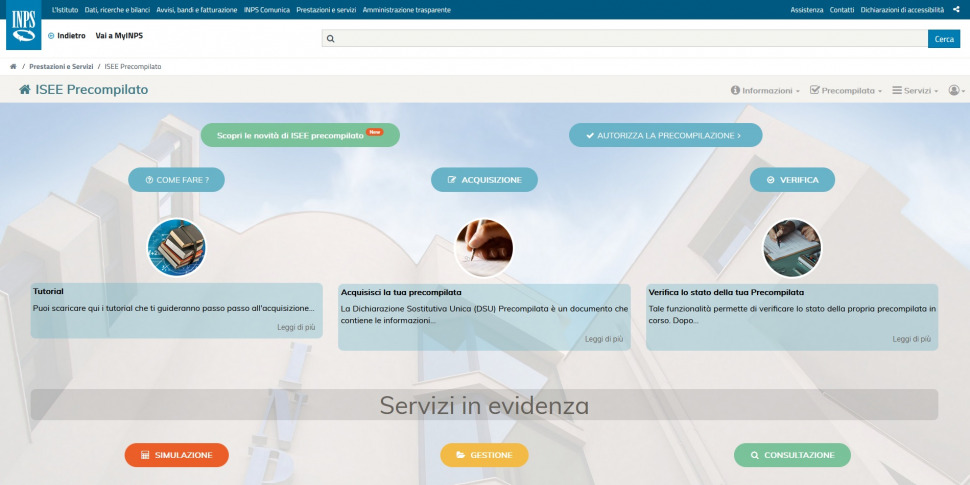Viewport: 970px width, 485px height.
Task: Open INPS Comunica menu
Action: click(x=267, y=10)
